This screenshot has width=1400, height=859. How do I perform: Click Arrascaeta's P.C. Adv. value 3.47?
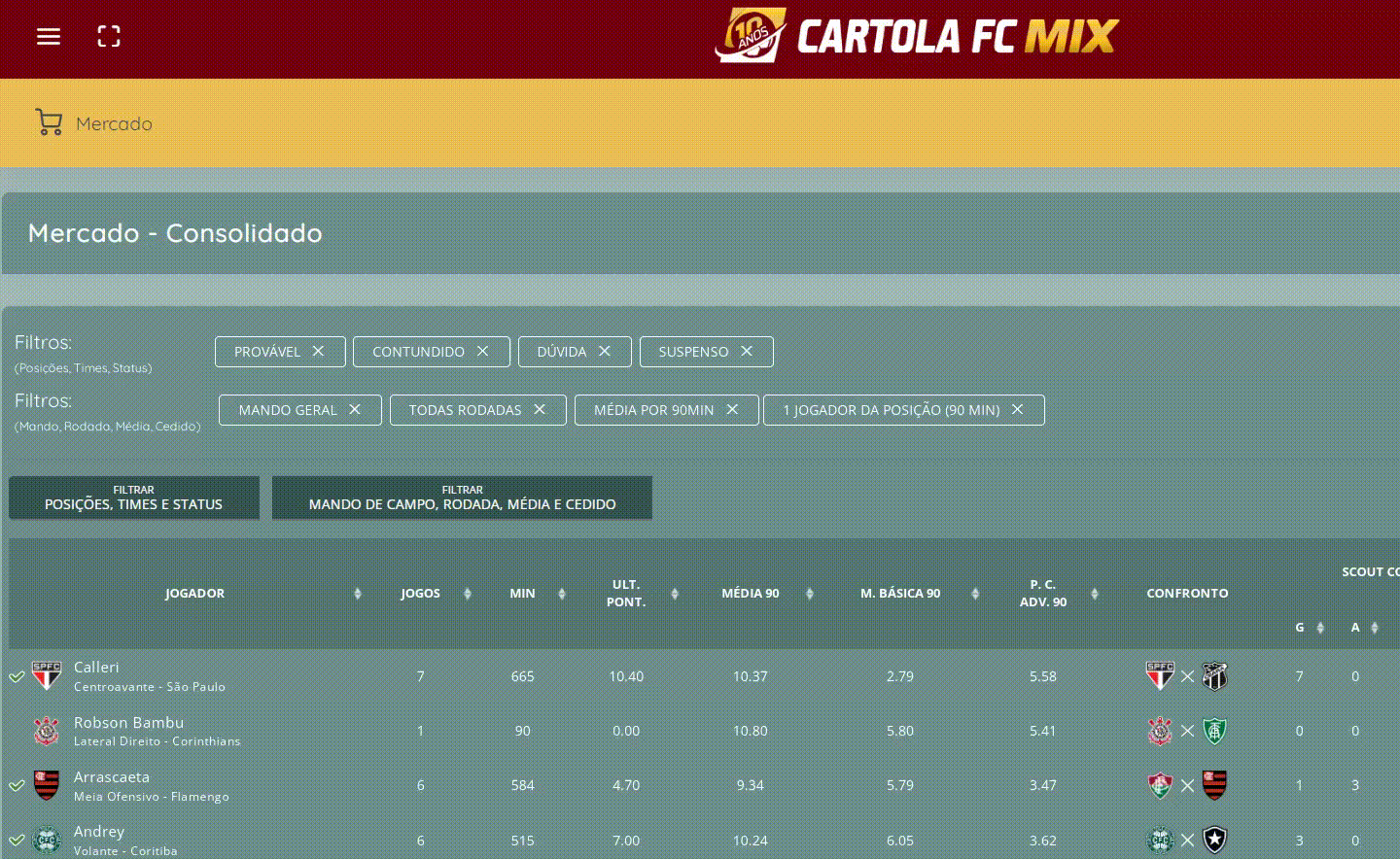tap(1042, 785)
